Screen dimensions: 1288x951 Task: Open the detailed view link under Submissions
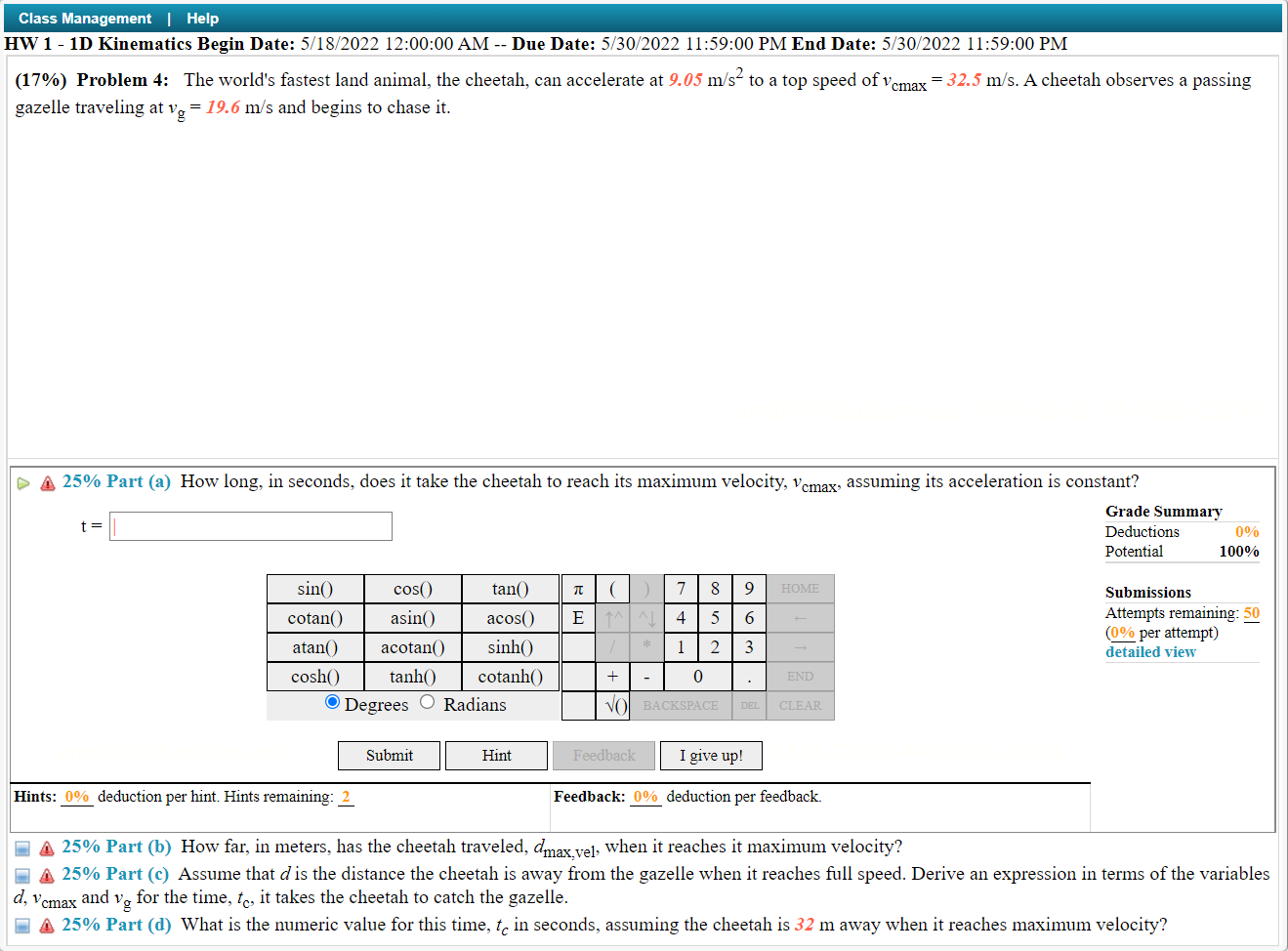click(x=1150, y=651)
